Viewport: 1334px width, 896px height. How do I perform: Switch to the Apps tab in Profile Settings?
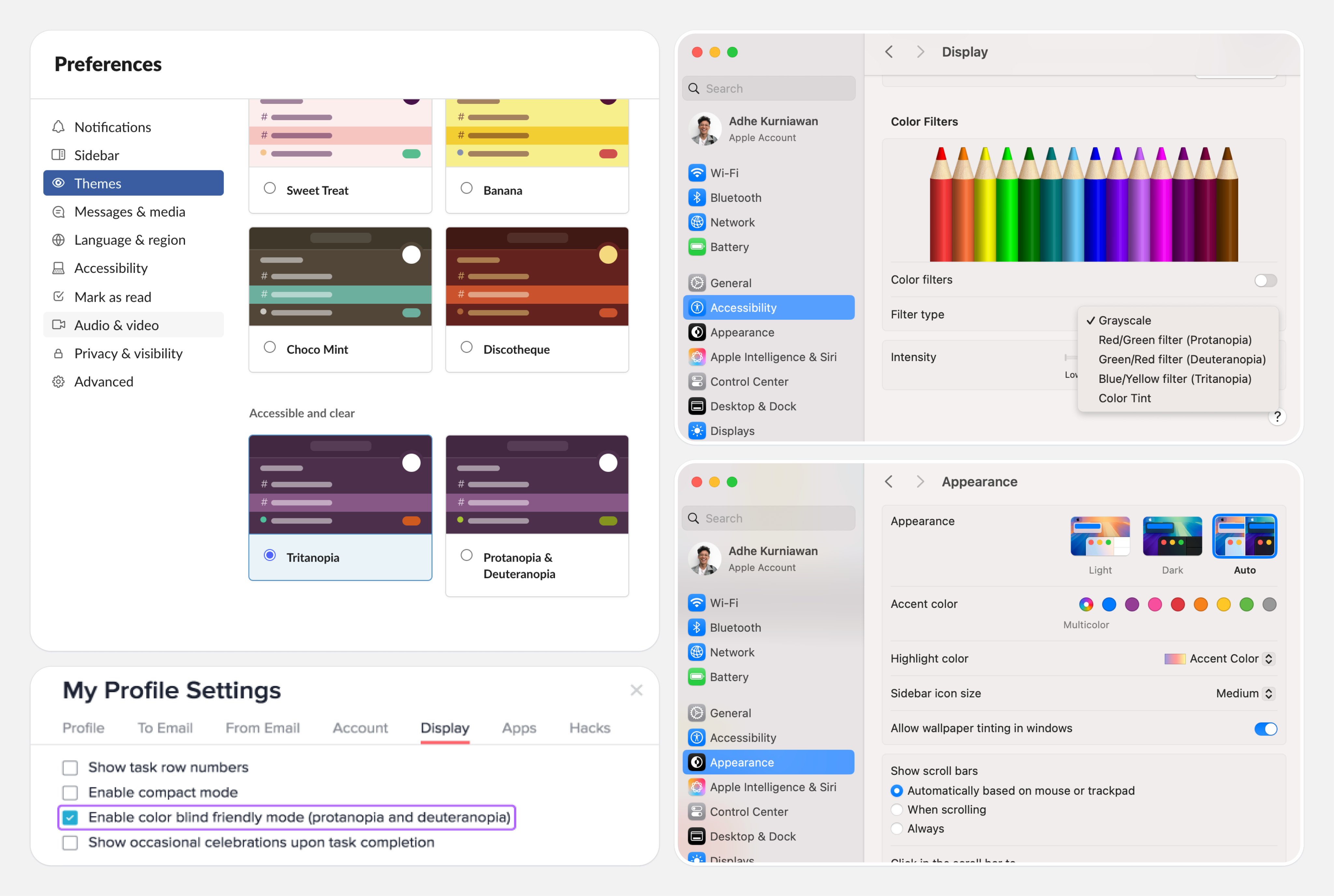click(x=519, y=728)
